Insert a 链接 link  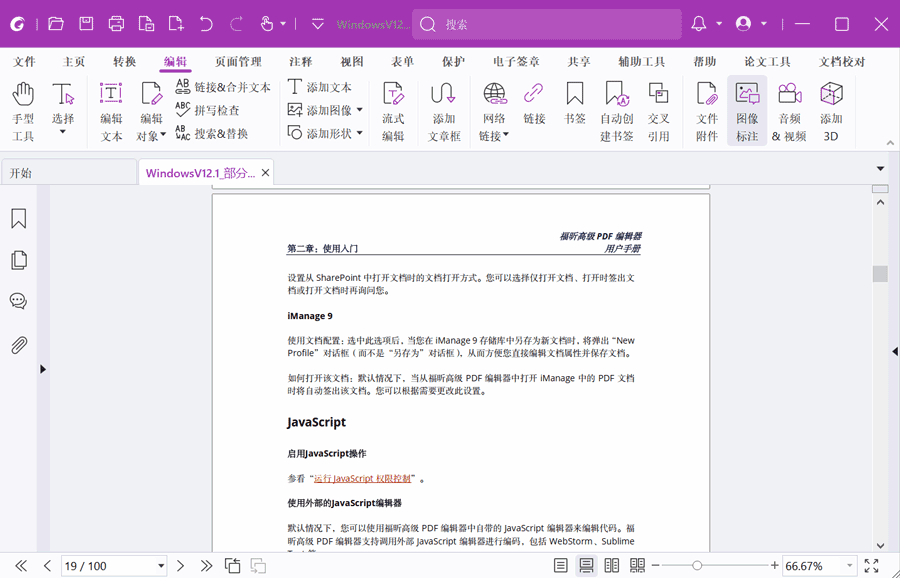click(534, 103)
